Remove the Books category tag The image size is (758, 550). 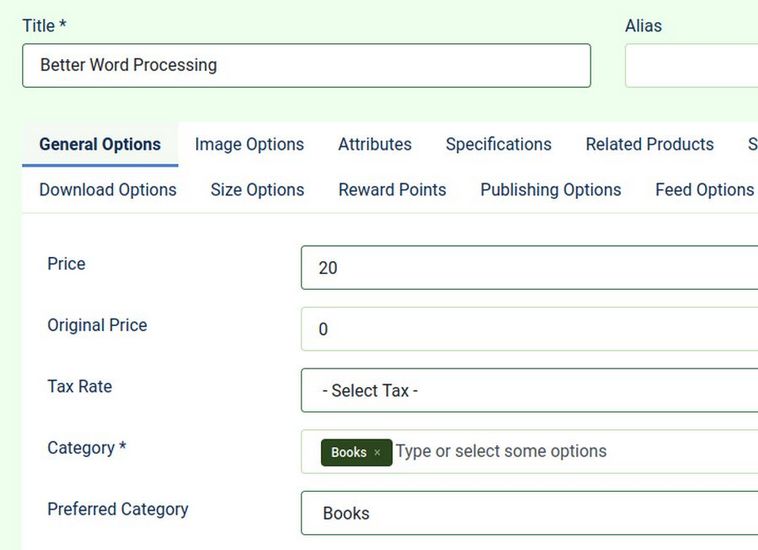point(377,453)
